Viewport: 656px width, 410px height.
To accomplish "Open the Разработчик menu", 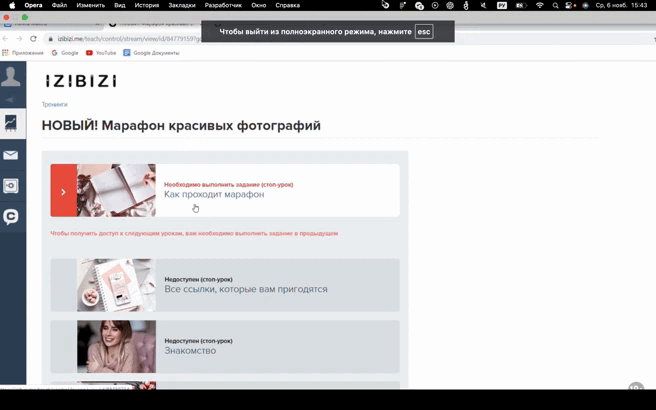I will 223,5.
